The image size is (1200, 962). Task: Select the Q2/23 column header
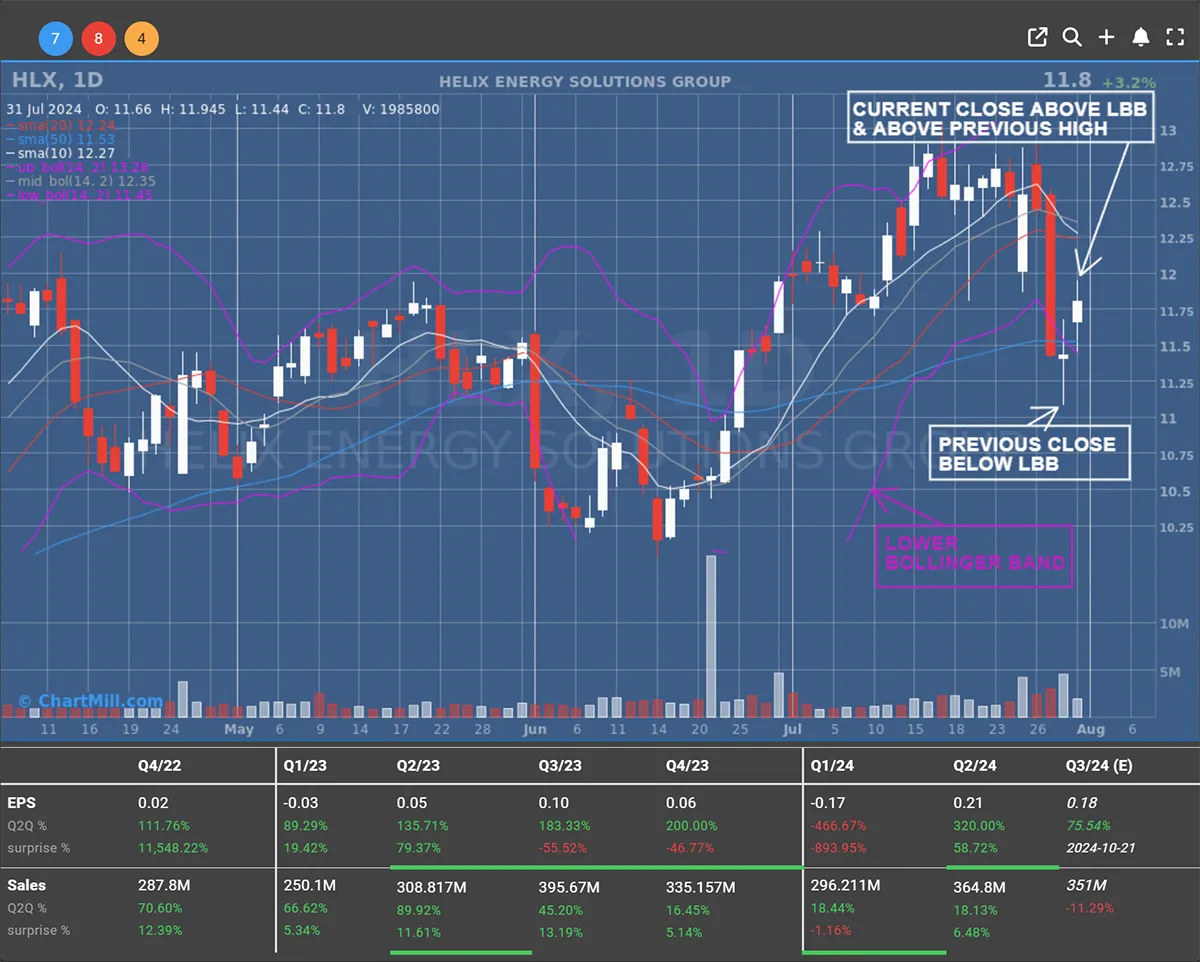pyautogui.click(x=419, y=766)
